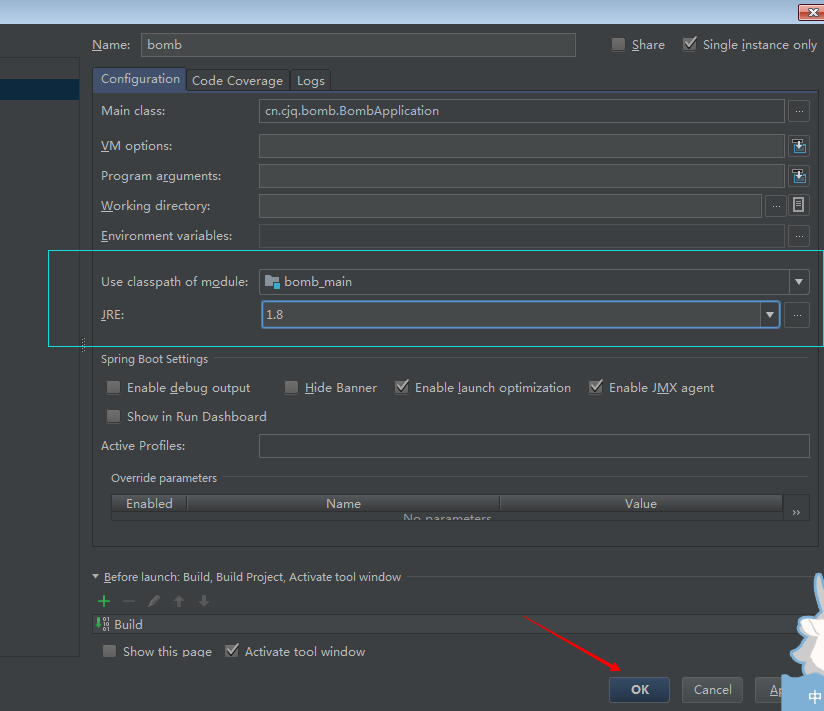824x711 pixels.
Task: Click the Environment variables field
Action: click(x=522, y=236)
